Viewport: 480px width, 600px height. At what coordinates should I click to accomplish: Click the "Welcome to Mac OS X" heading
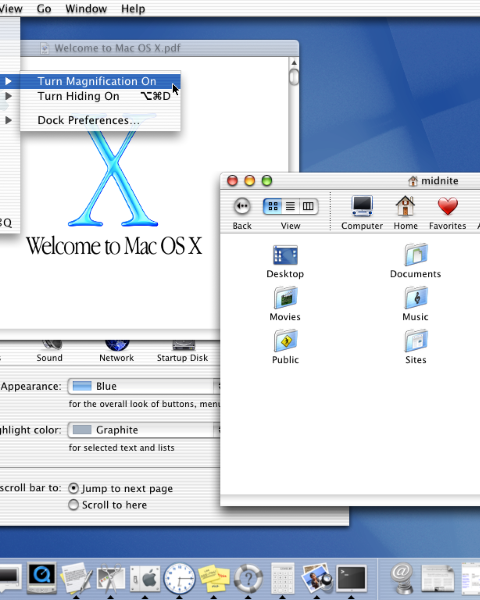pyautogui.click(x=114, y=246)
